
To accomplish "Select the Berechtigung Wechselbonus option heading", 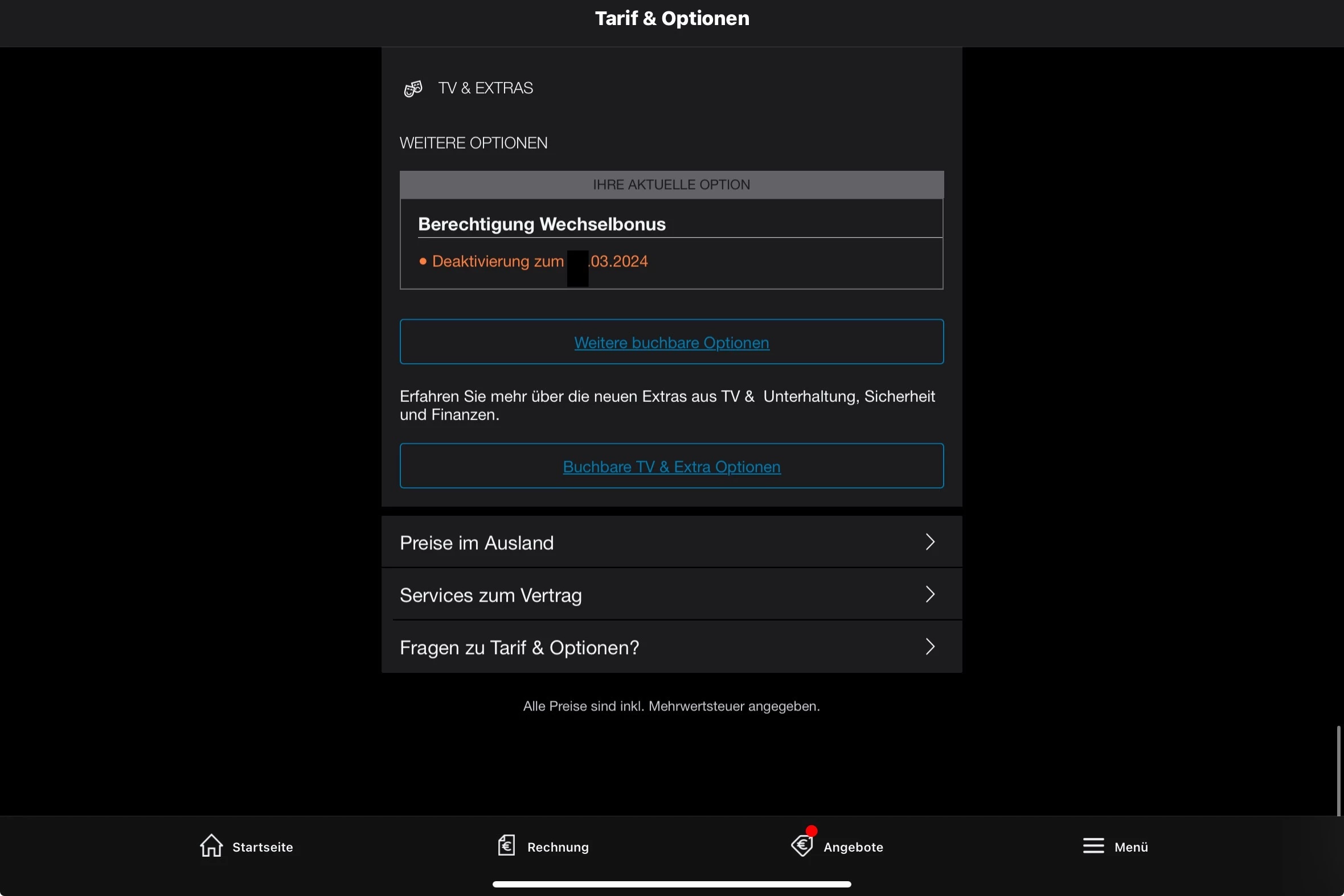I will tap(542, 224).
